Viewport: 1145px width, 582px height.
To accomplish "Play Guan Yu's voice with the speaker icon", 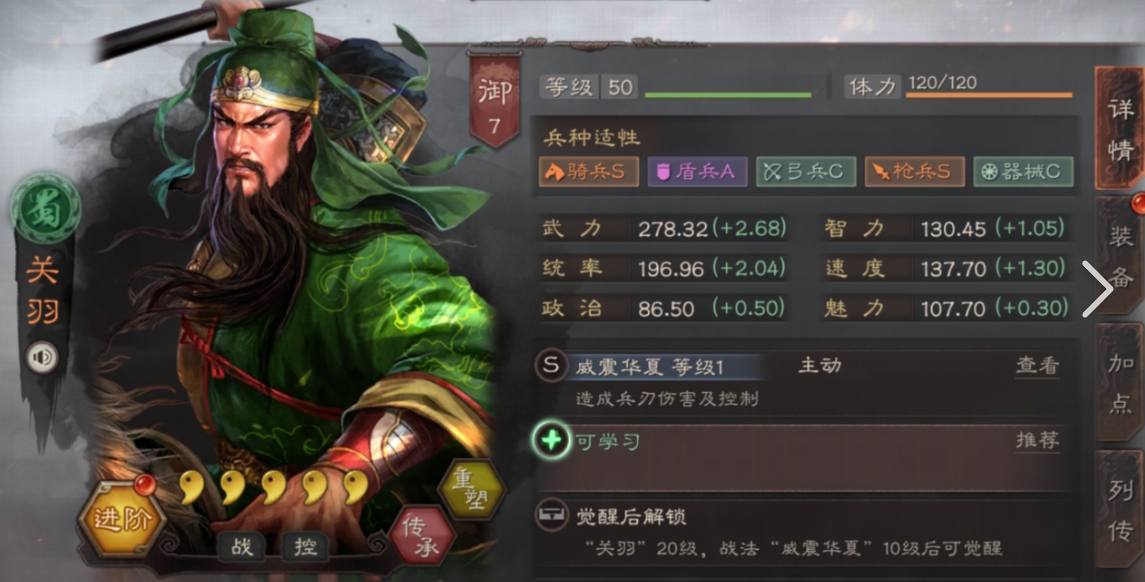I will pos(42,358).
